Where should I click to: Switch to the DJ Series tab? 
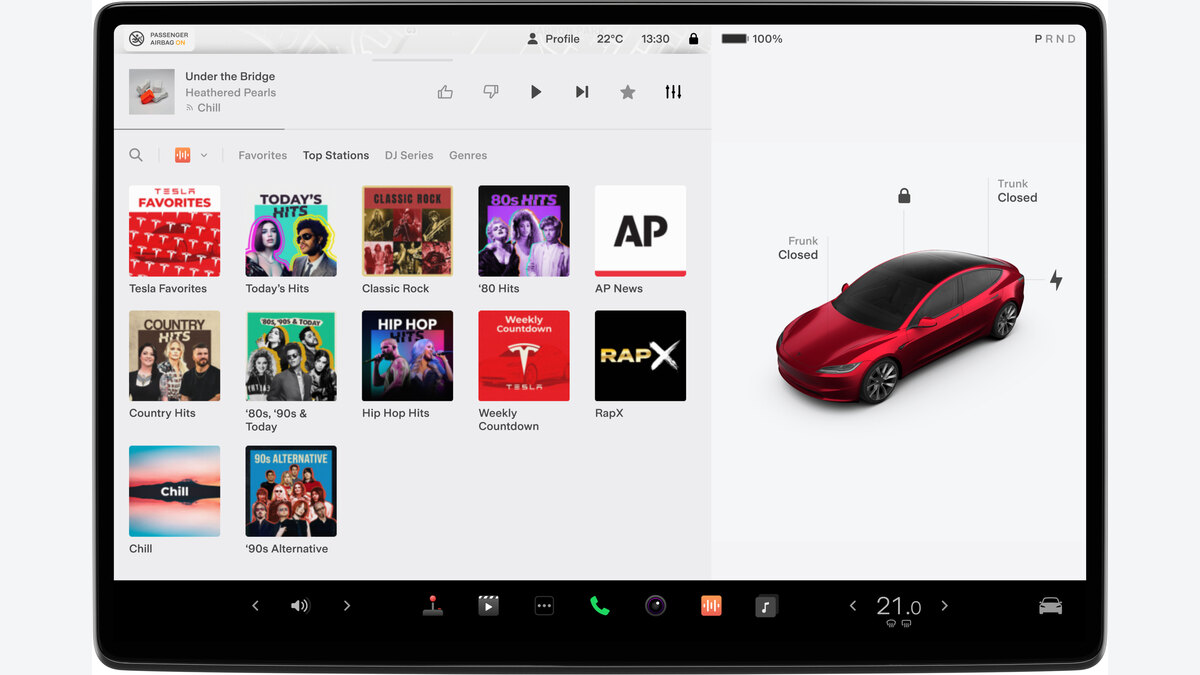409,155
